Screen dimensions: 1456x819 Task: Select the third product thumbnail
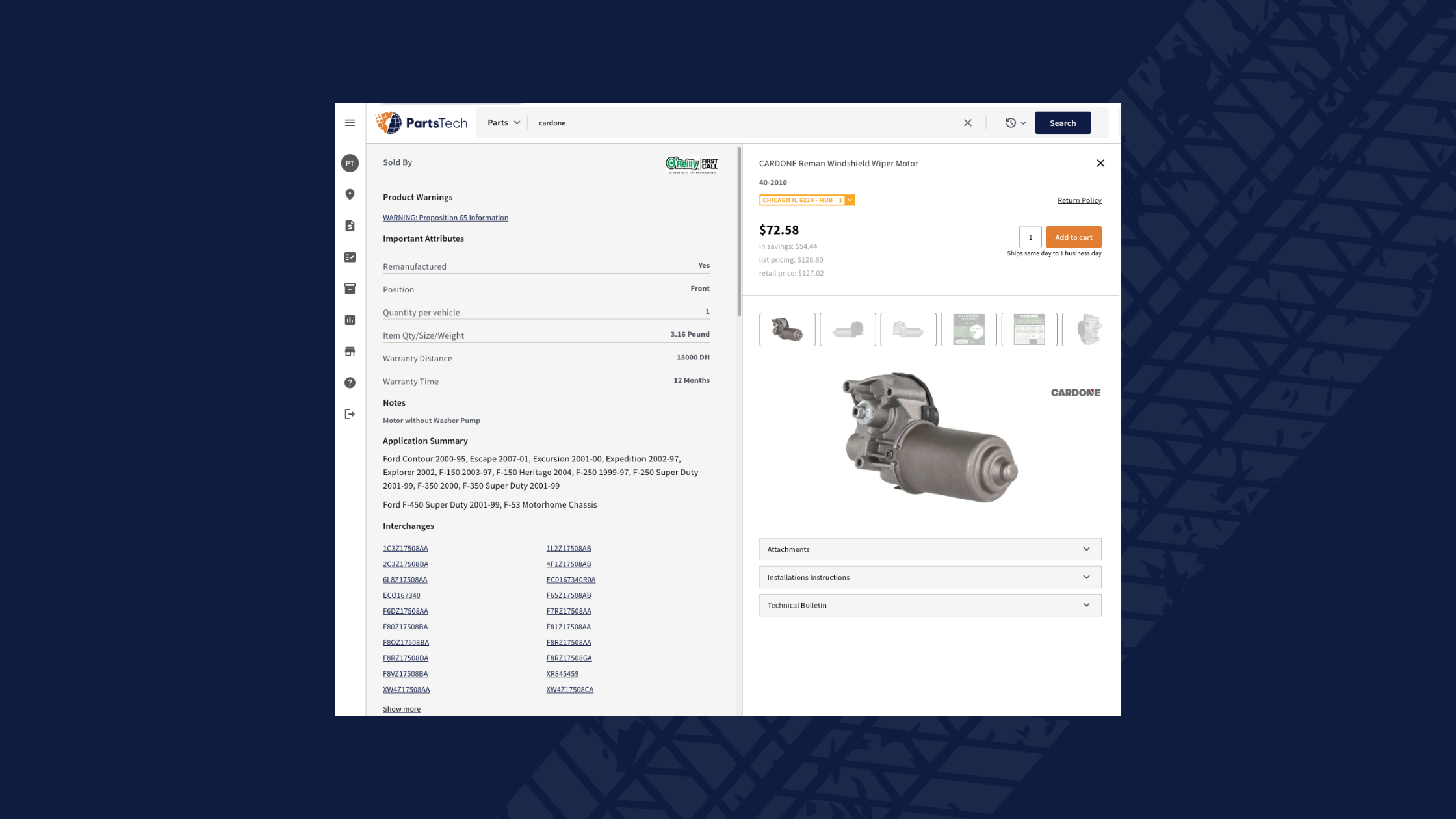click(908, 330)
